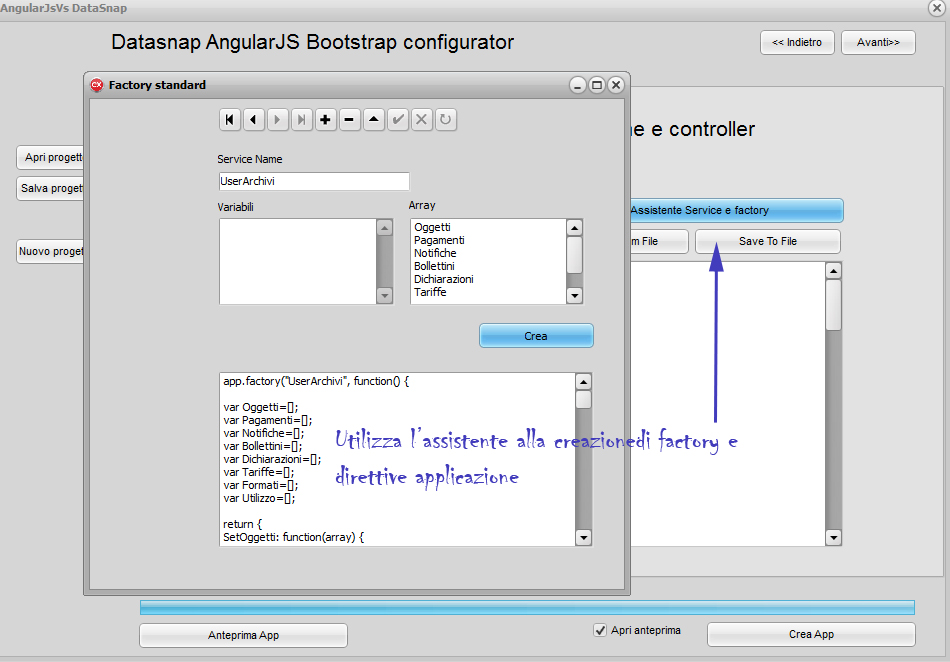Open Assistente Service e factory

[736, 210]
